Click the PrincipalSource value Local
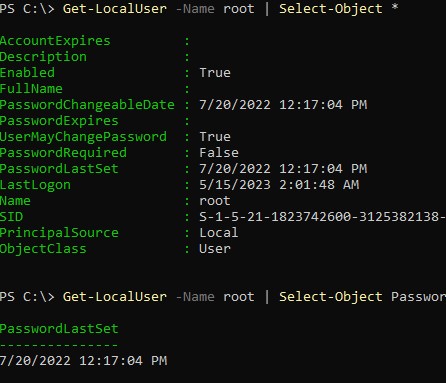 [219, 233]
